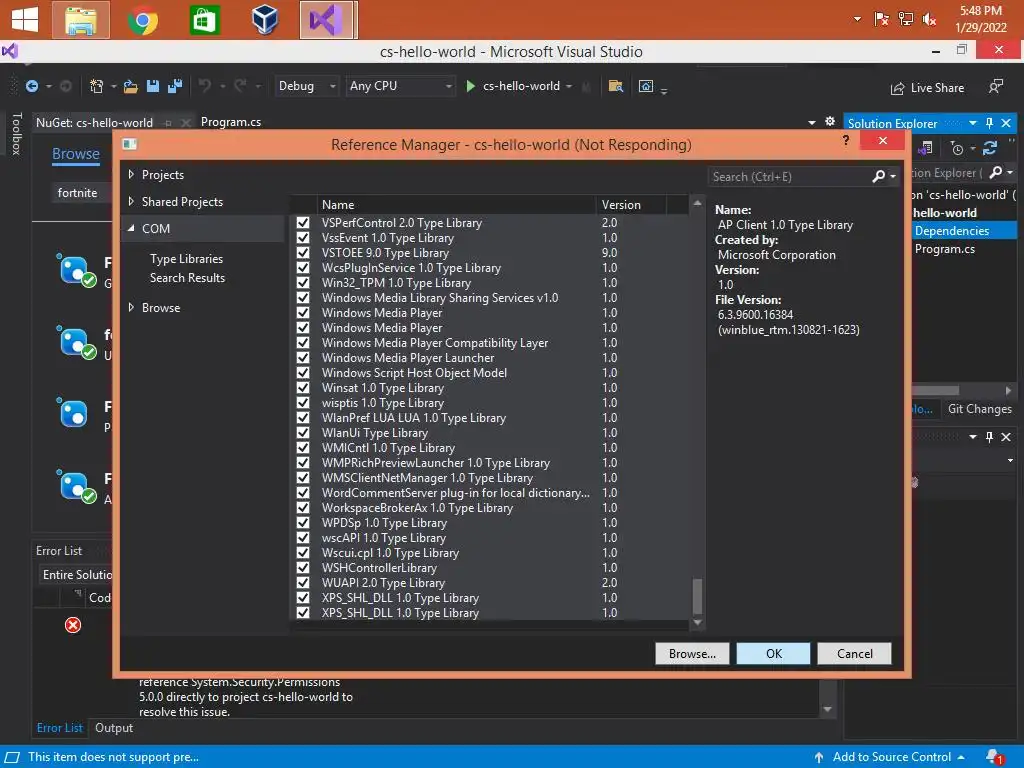The height and width of the screenshot is (768, 1024).
Task: Open the cs-hello-world startup dropdown arrow
Action: coord(569,86)
